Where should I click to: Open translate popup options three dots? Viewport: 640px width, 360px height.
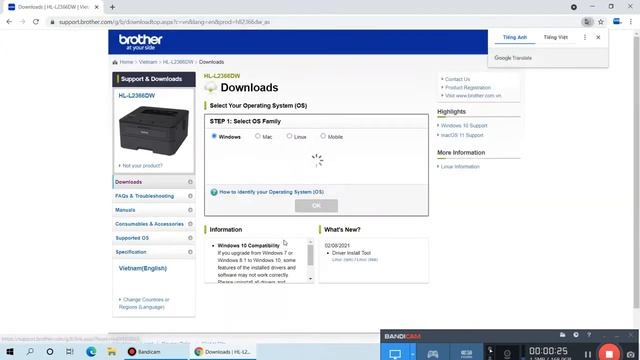(x=585, y=37)
